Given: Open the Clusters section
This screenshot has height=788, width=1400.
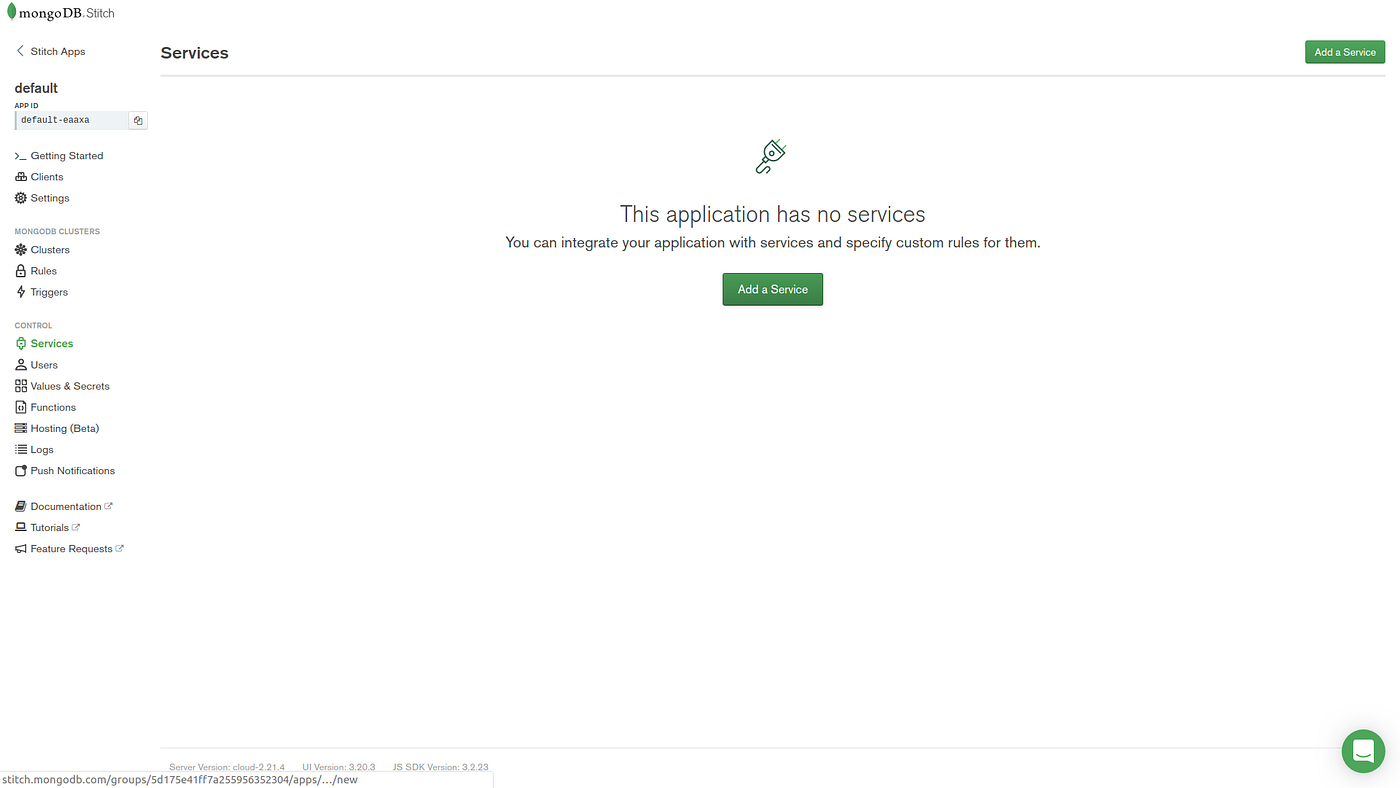Looking at the screenshot, I should click(49, 248).
